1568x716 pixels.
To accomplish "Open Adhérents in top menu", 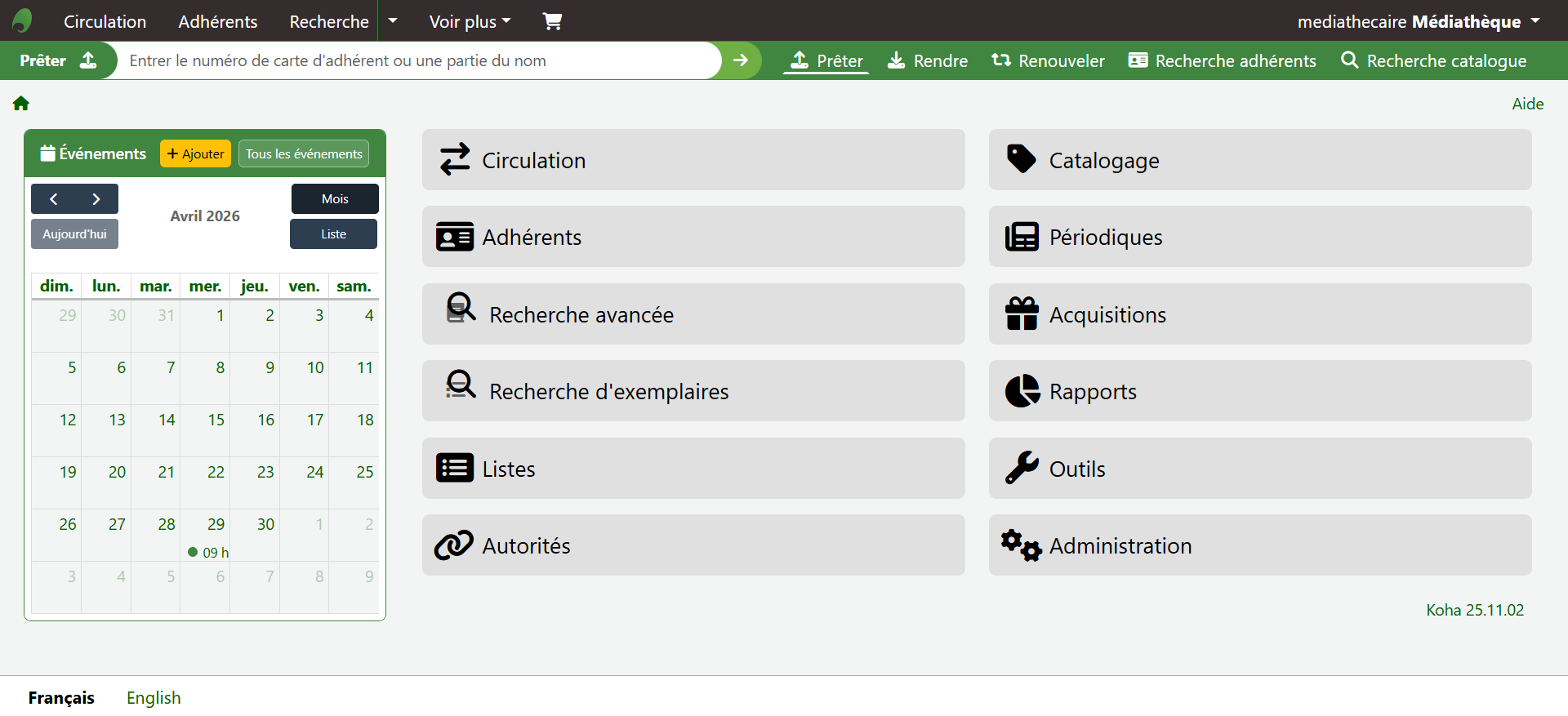I will pos(218,21).
